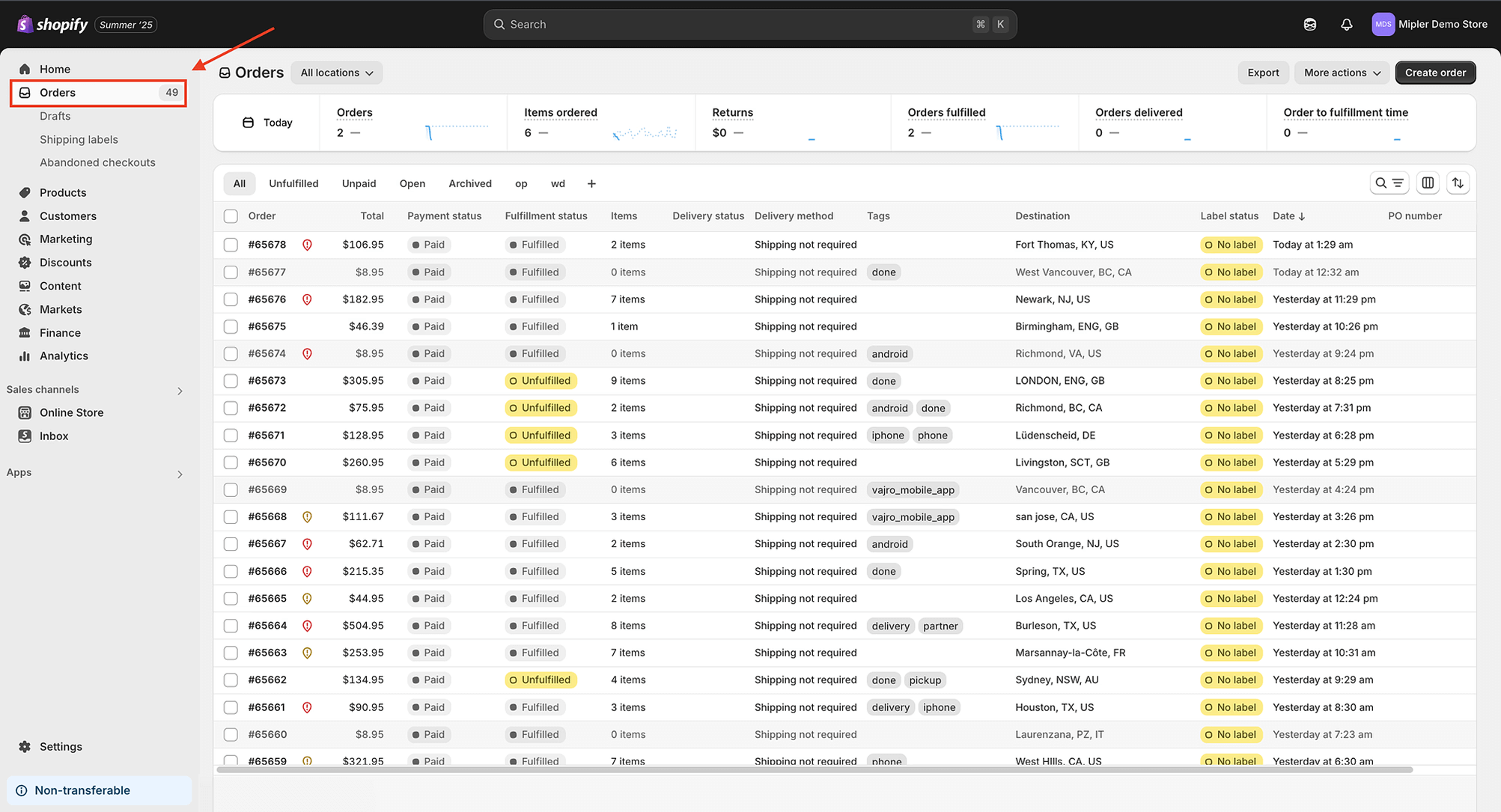The height and width of the screenshot is (812, 1501).
Task: Open the sort orders icon
Action: coord(1458,183)
